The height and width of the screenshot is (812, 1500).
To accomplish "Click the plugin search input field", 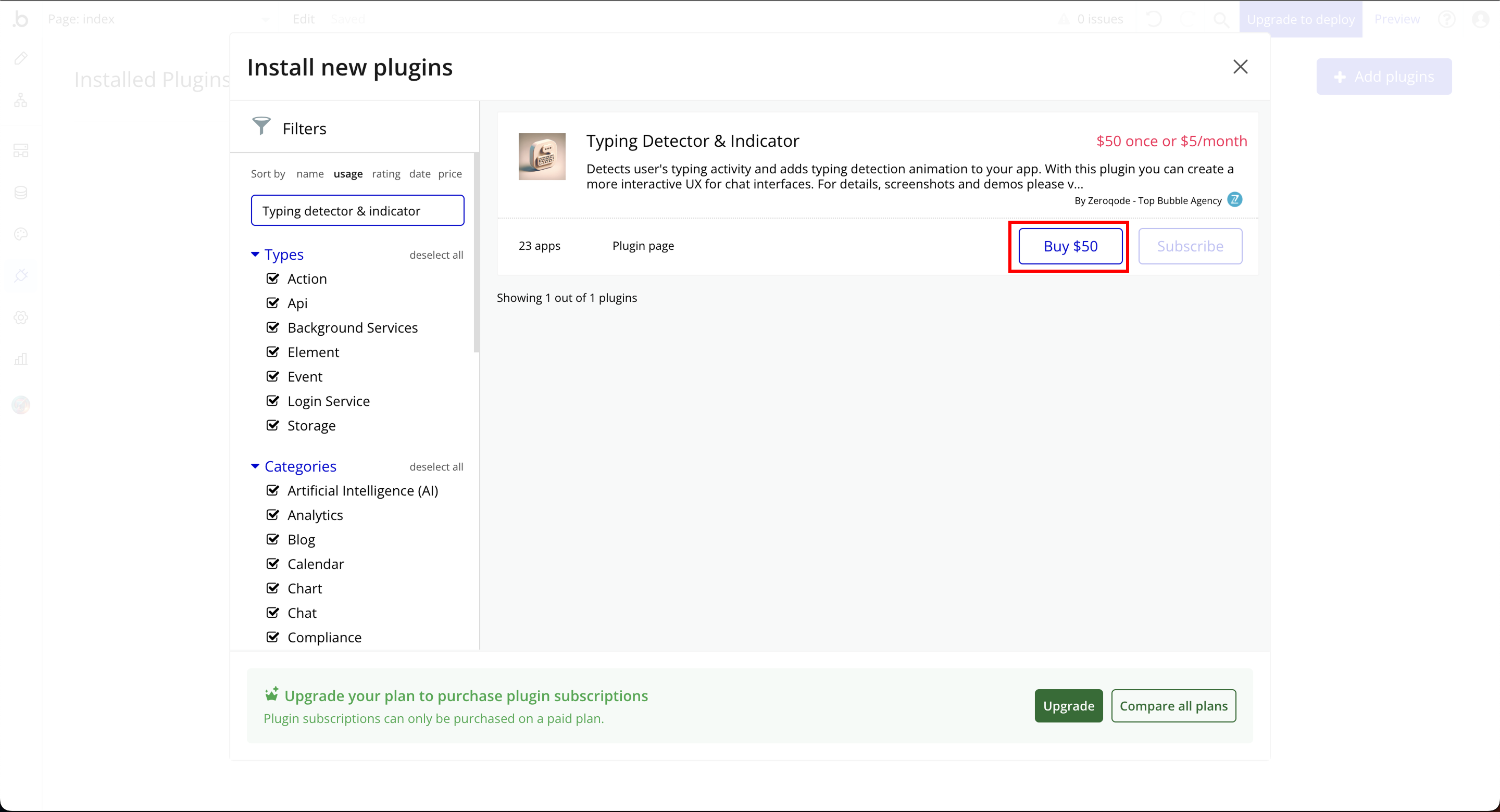I will click(357, 211).
